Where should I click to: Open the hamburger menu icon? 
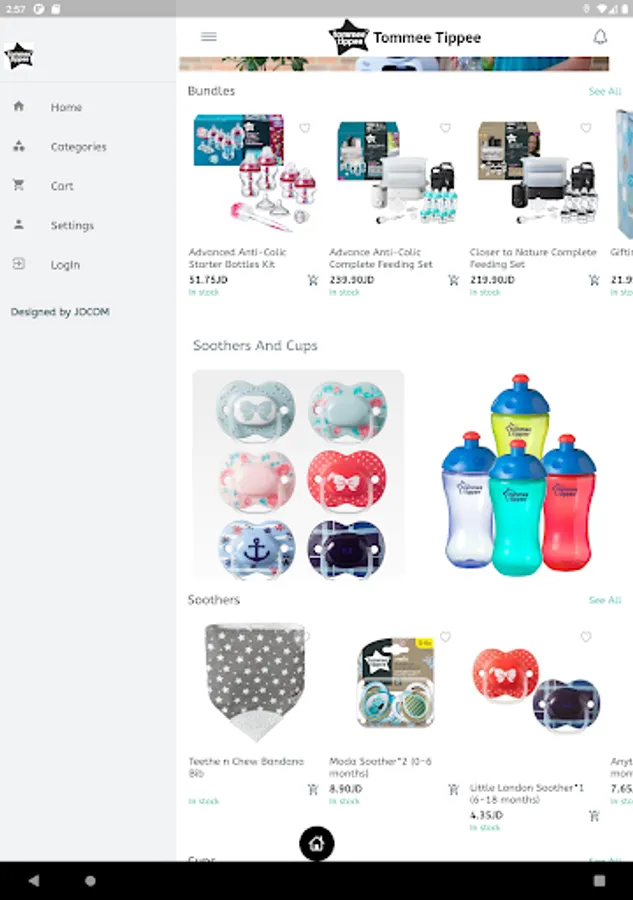[209, 37]
